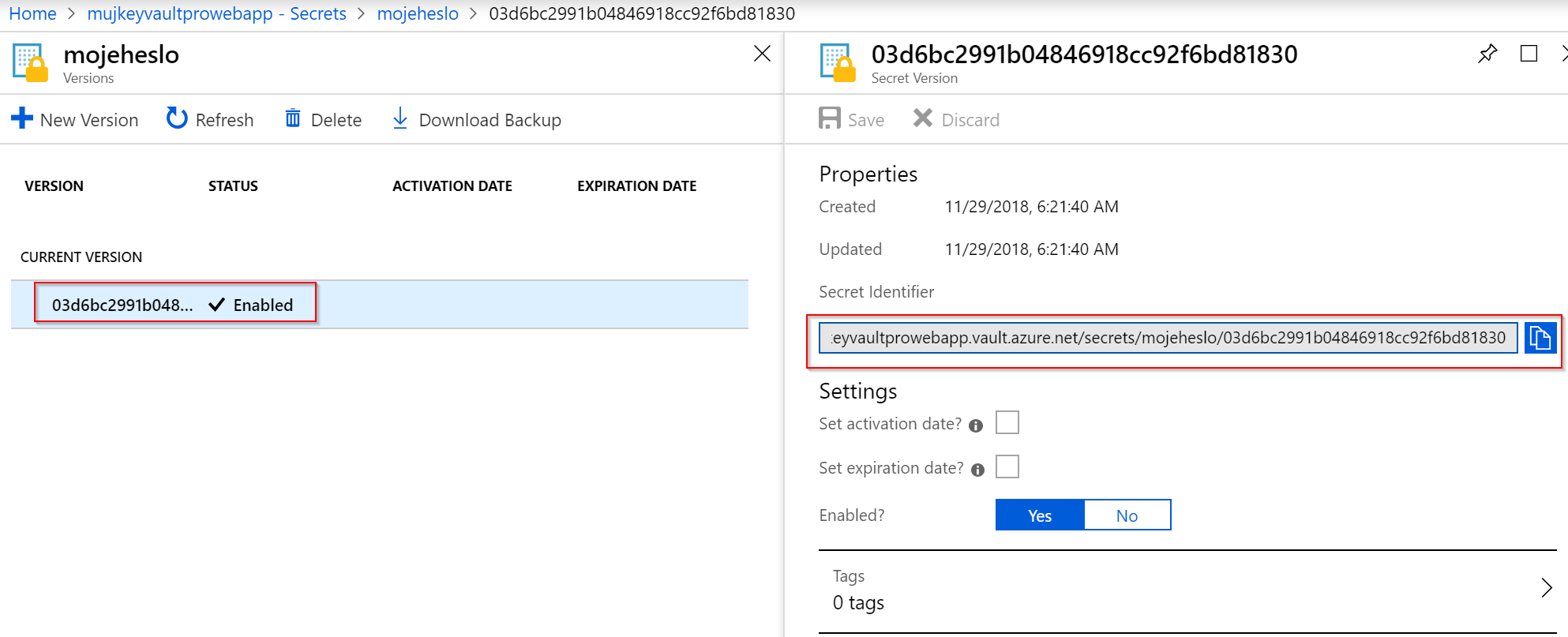Image resolution: width=1568 pixels, height=637 pixels.
Task: Click the New Version plus icon
Action: pyautogui.click(x=22, y=118)
